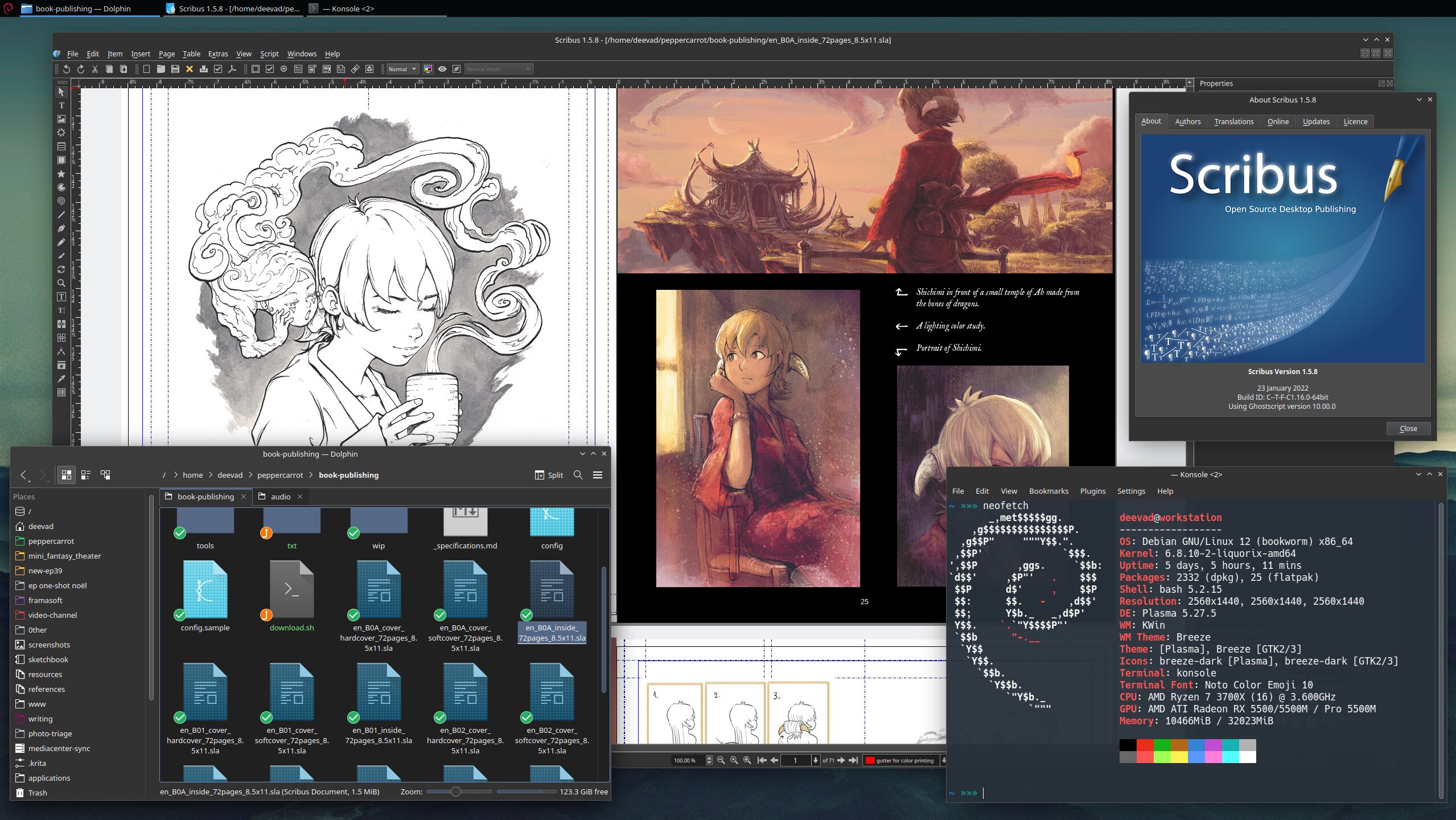Open the Normal image quality dropdown

point(402,69)
